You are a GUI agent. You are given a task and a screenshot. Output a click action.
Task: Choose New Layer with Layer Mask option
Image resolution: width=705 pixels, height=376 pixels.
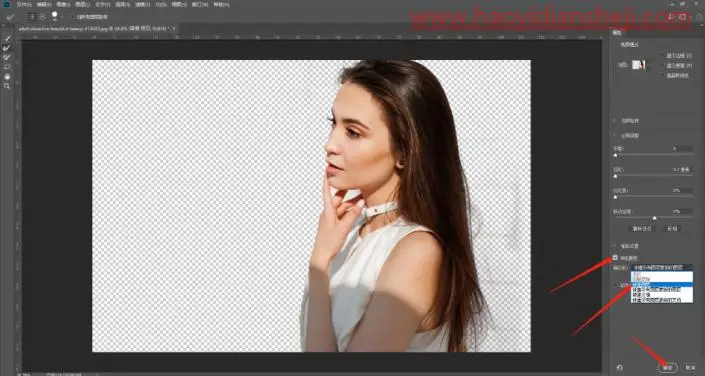click(662, 290)
